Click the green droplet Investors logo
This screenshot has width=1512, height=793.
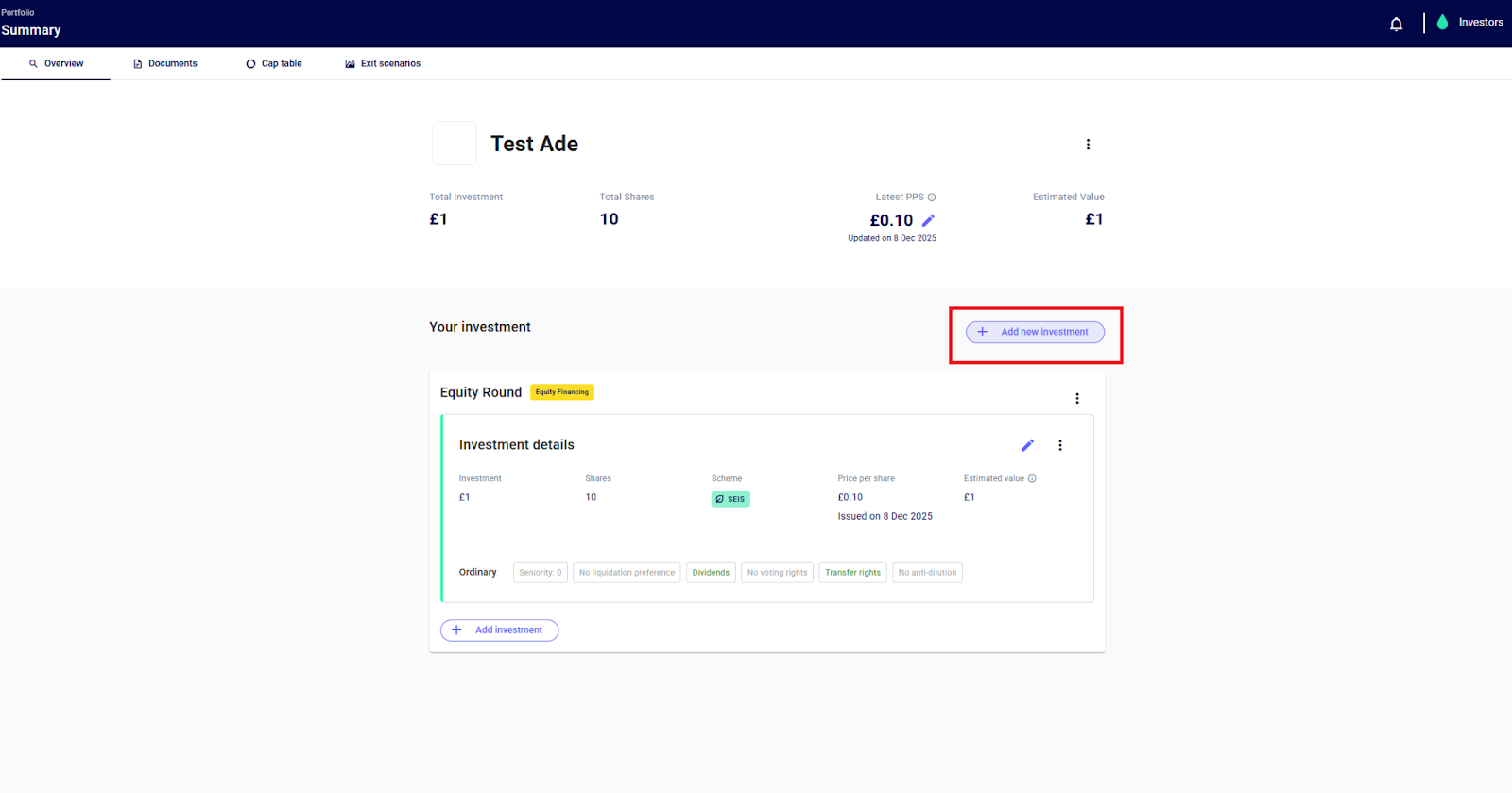coord(1442,23)
